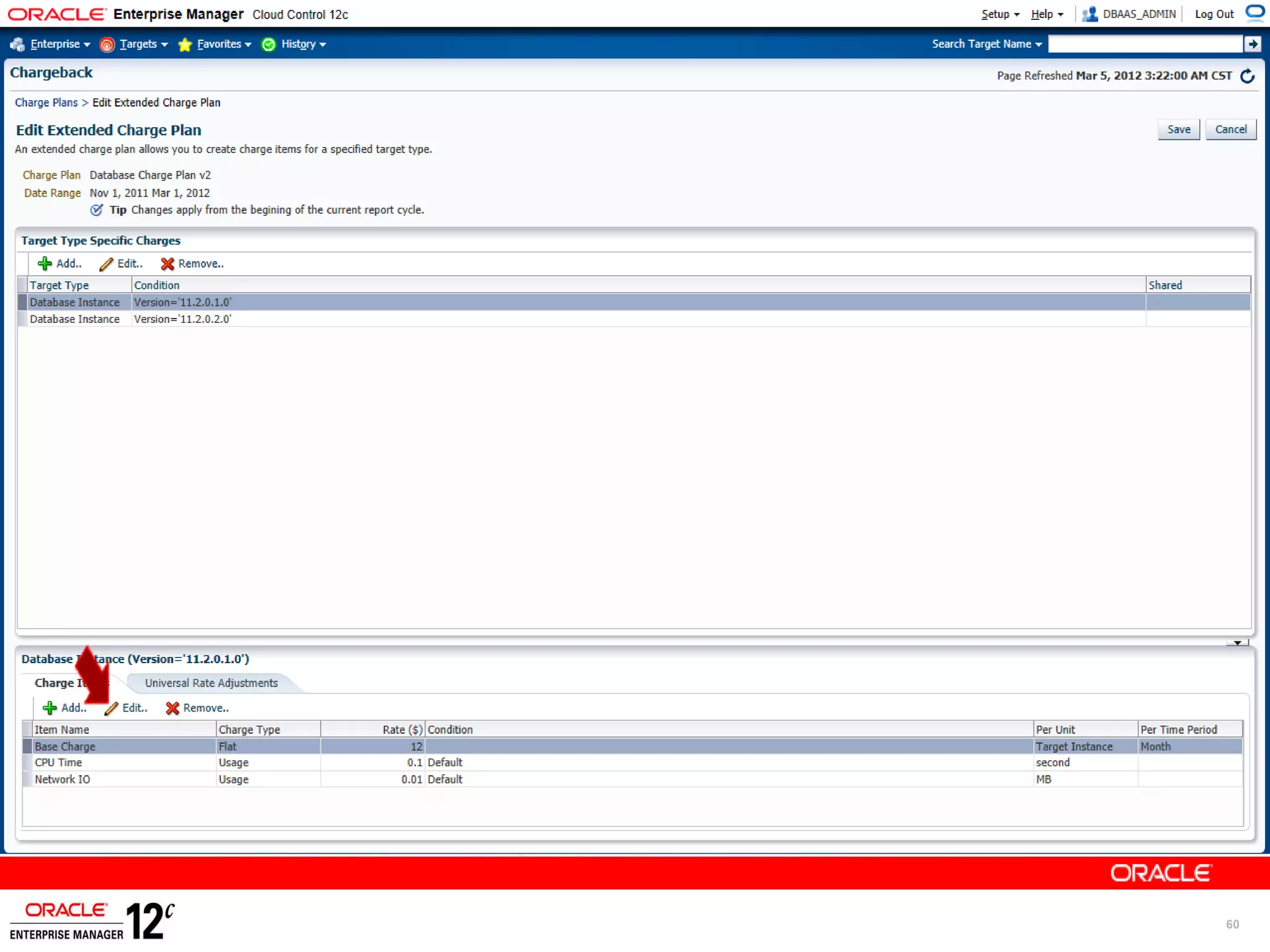Select the Network IO charge item row
This screenshot has height=952, width=1270.
[x=62, y=780]
